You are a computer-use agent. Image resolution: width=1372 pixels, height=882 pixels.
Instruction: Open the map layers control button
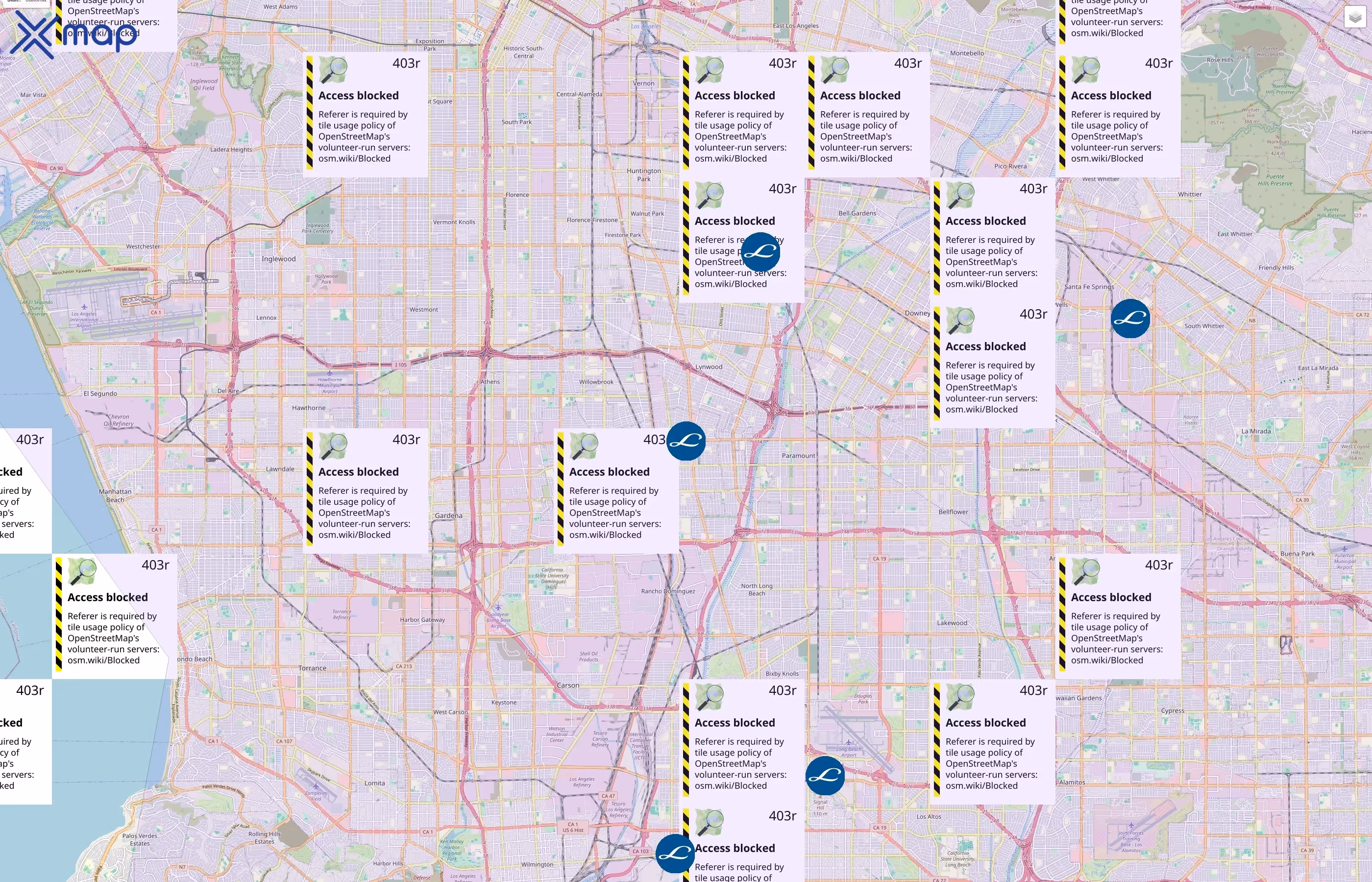point(1355,18)
